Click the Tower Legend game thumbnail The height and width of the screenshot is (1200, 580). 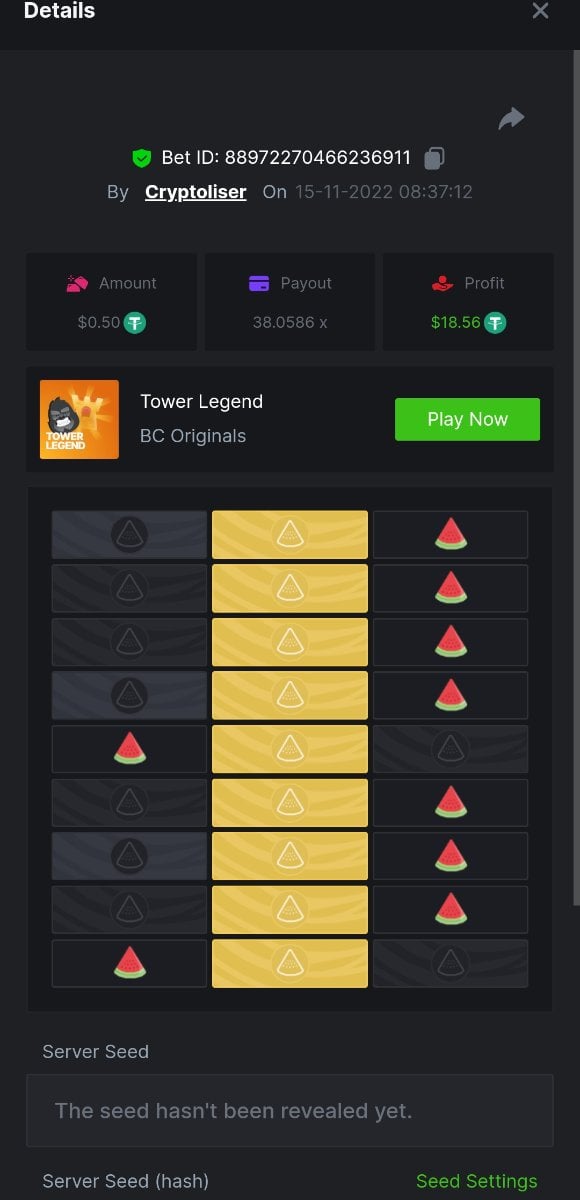point(79,419)
